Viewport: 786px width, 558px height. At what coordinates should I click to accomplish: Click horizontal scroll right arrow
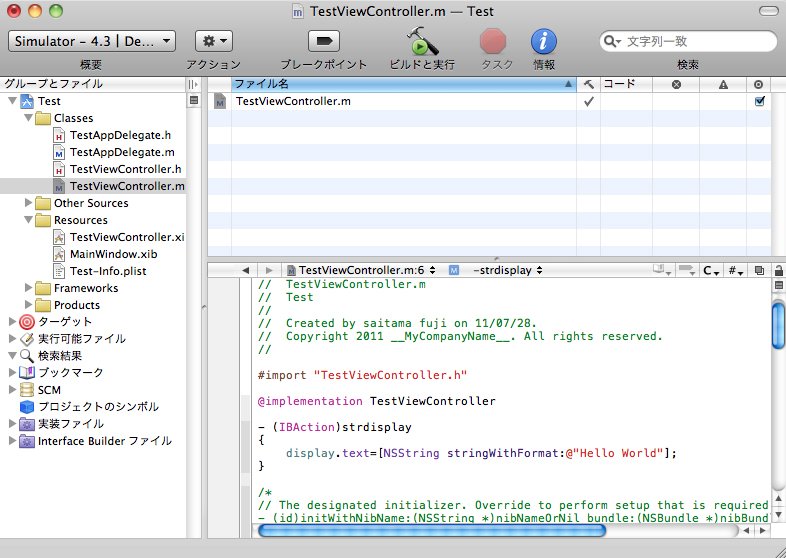[763, 530]
